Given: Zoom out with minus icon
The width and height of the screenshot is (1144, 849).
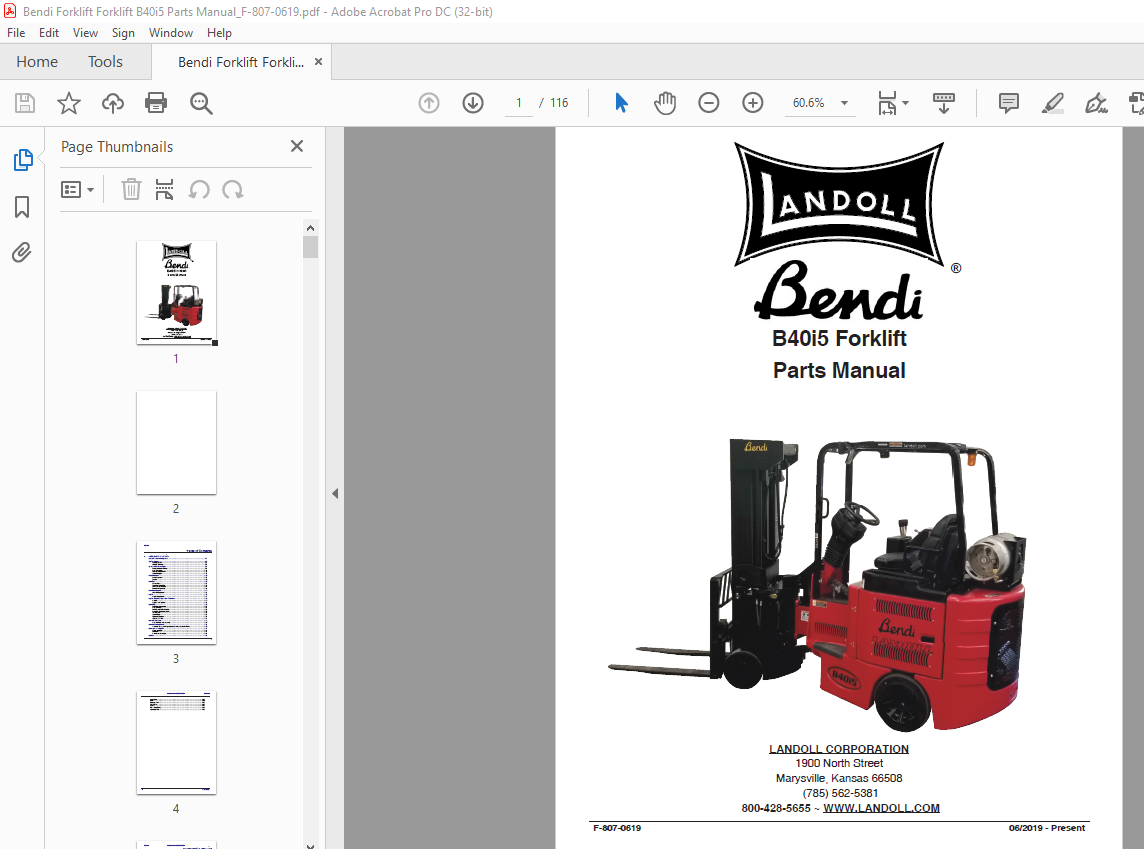Looking at the screenshot, I should 708,103.
